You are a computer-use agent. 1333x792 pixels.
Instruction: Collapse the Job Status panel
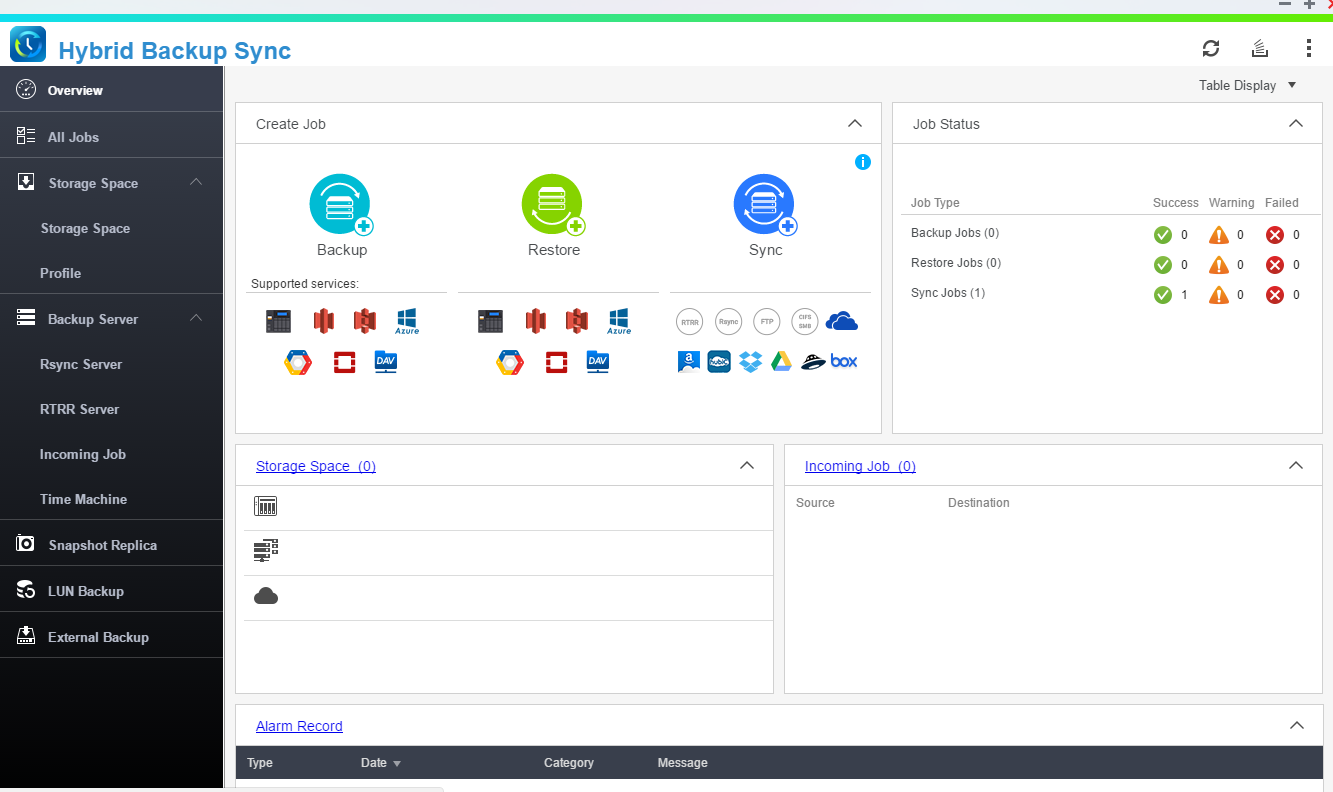pyautogui.click(x=1296, y=124)
